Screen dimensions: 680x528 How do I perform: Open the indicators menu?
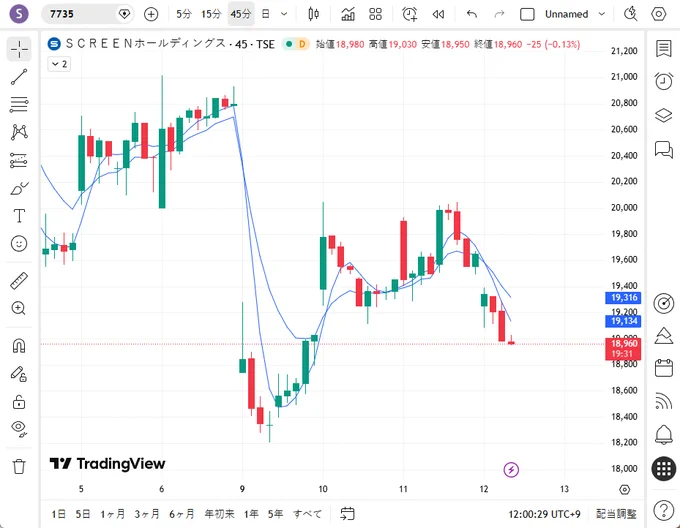tap(348, 14)
